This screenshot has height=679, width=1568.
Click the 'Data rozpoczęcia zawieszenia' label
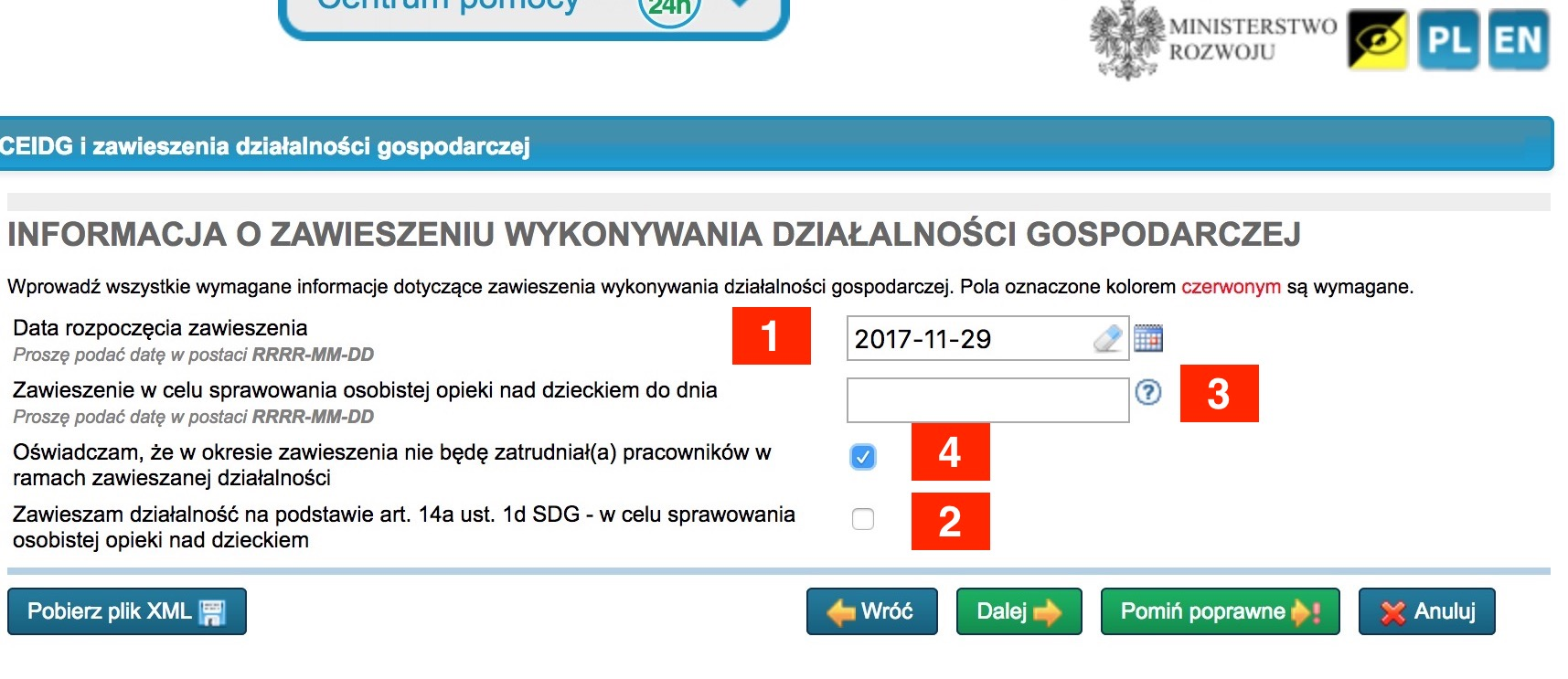(160, 328)
